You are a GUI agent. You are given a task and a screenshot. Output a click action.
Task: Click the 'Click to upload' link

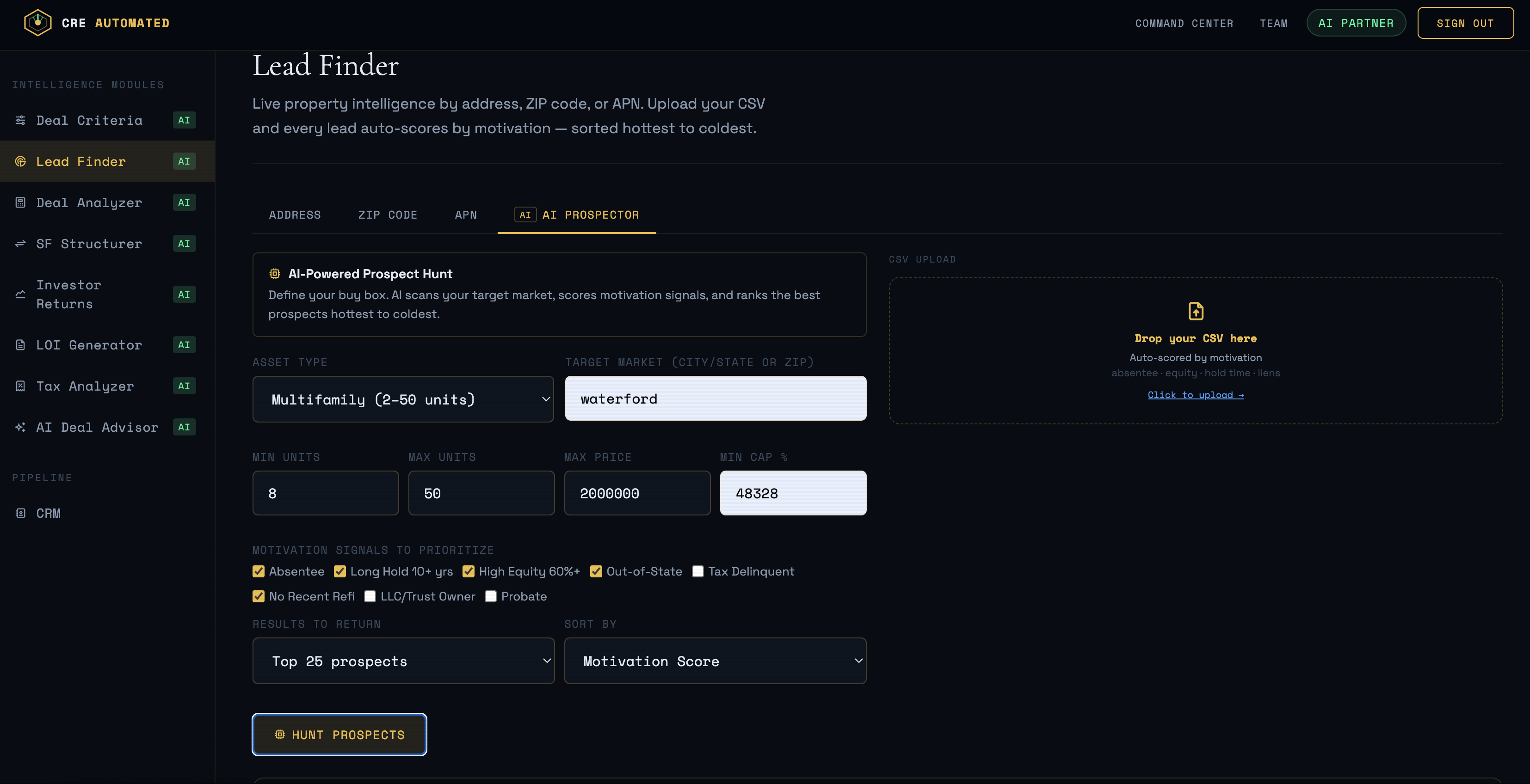point(1196,395)
